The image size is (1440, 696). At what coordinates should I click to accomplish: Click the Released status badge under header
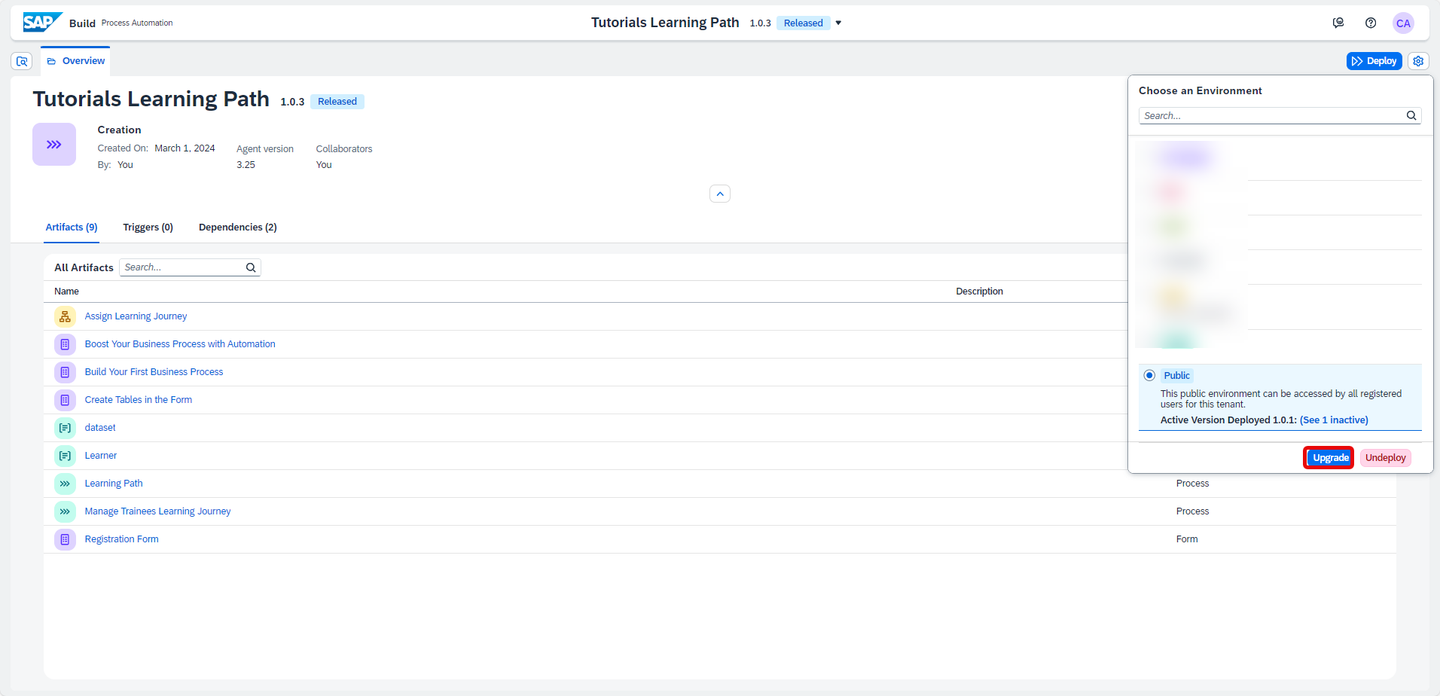[x=337, y=101]
